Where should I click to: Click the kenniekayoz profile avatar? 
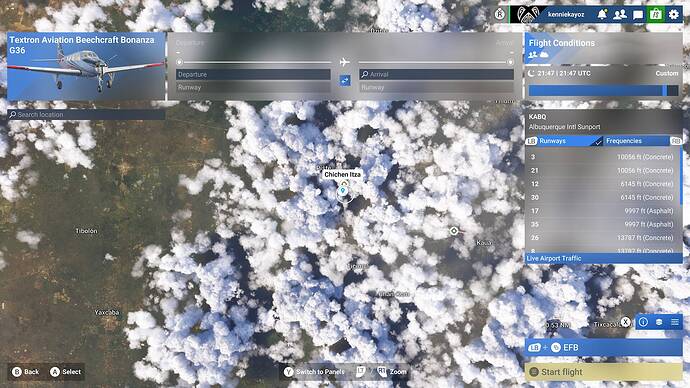point(527,15)
